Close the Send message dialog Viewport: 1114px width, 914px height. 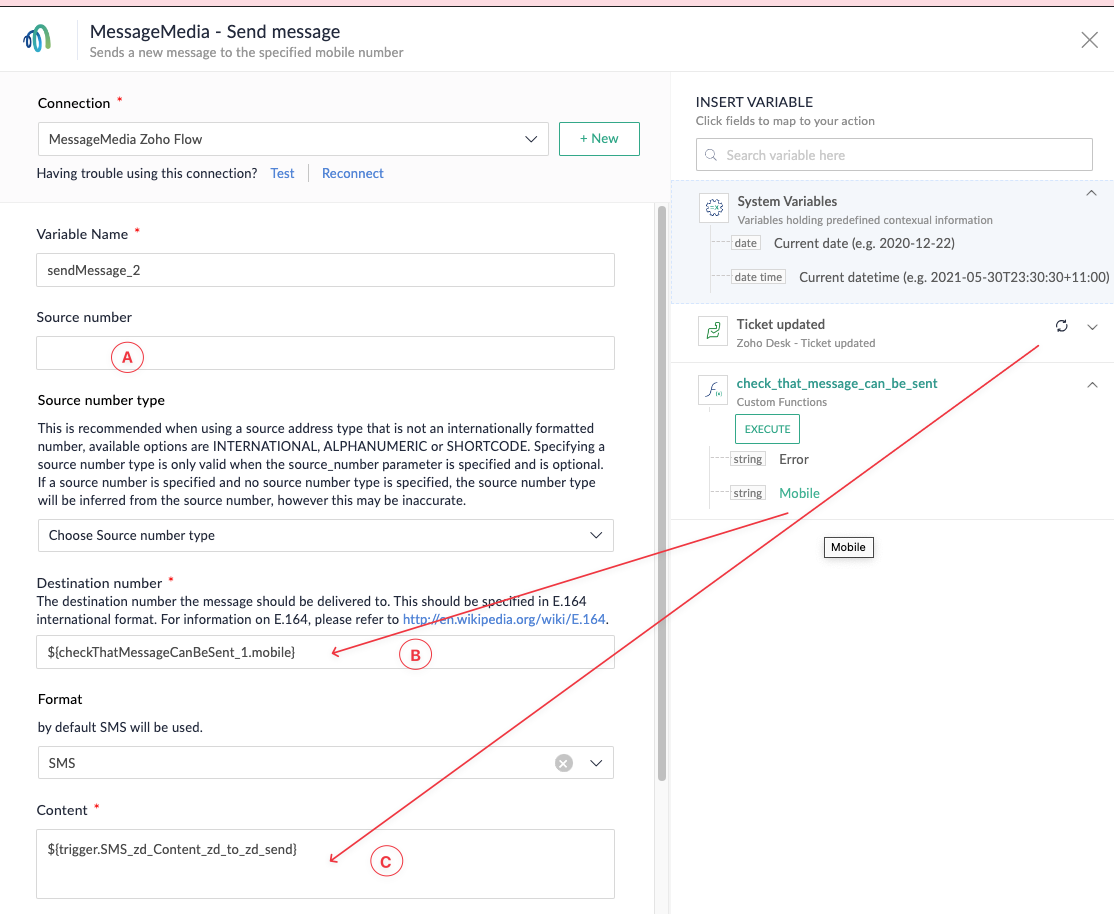point(1089,40)
